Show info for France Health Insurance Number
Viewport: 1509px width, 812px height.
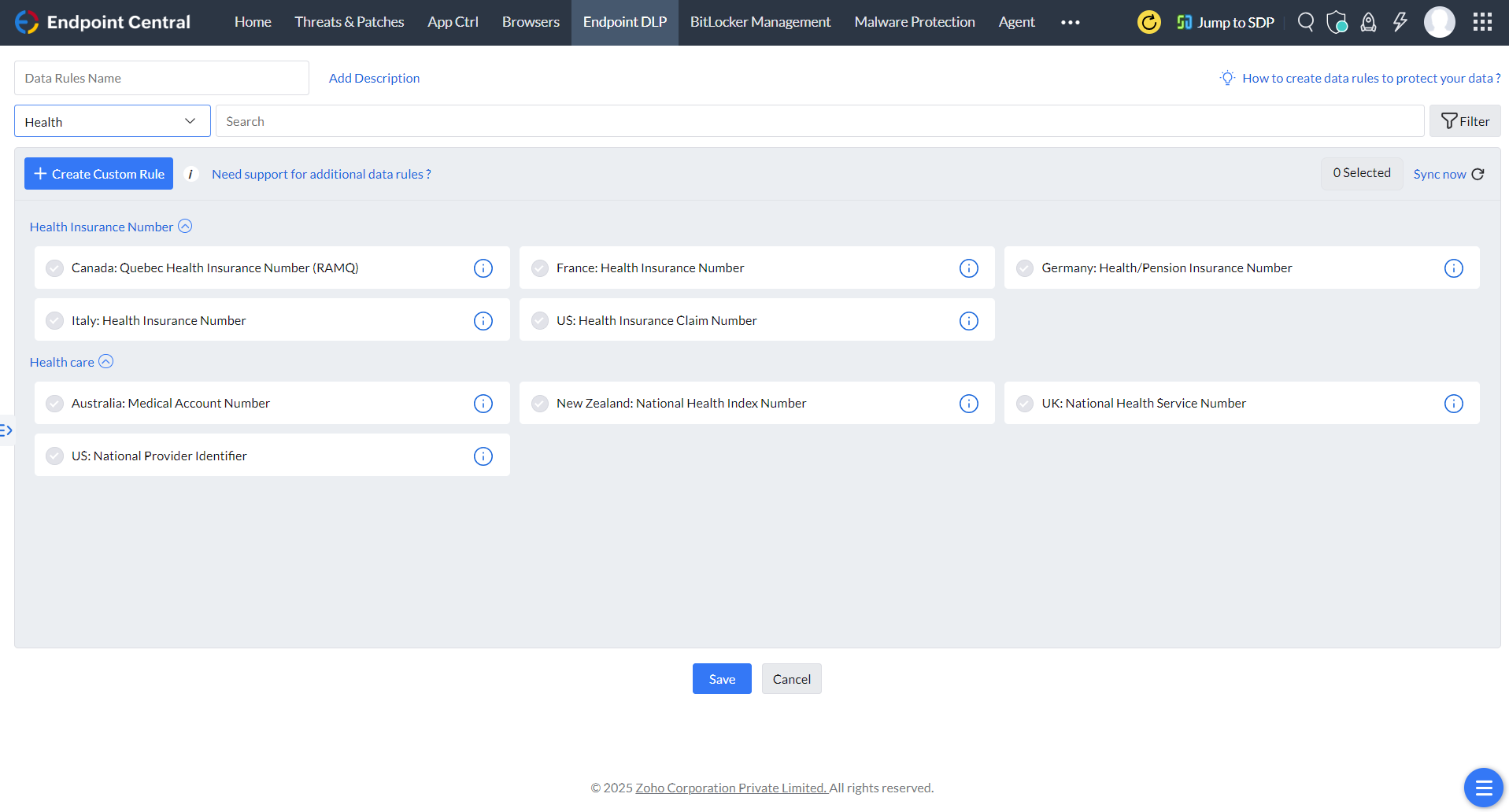(x=969, y=268)
